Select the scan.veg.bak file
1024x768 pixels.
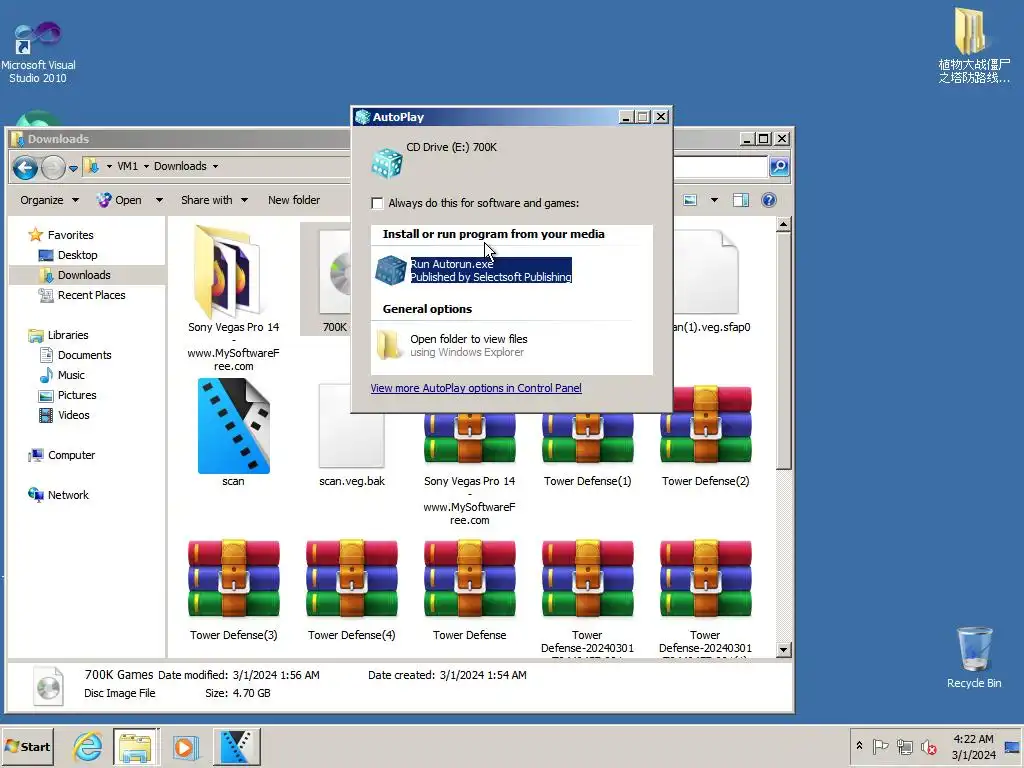[x=351, y=435]
